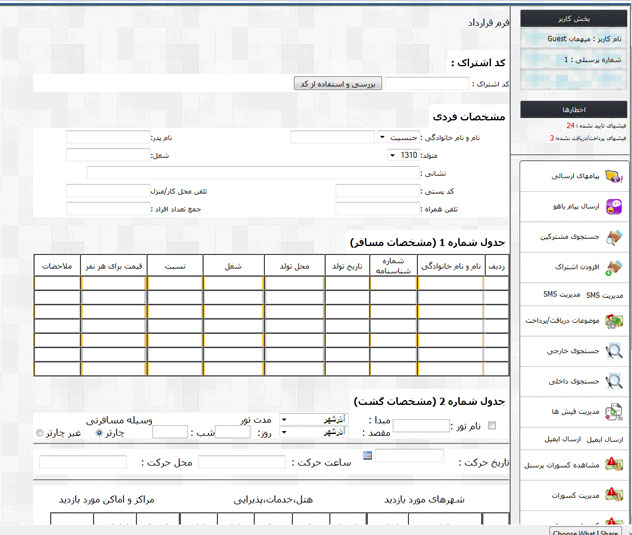Click the mobile phone (تلفن همراه) field
Image resolution: width=632 pixels, height=535 pixels.
pyautogui.click(x=377, y=209)
